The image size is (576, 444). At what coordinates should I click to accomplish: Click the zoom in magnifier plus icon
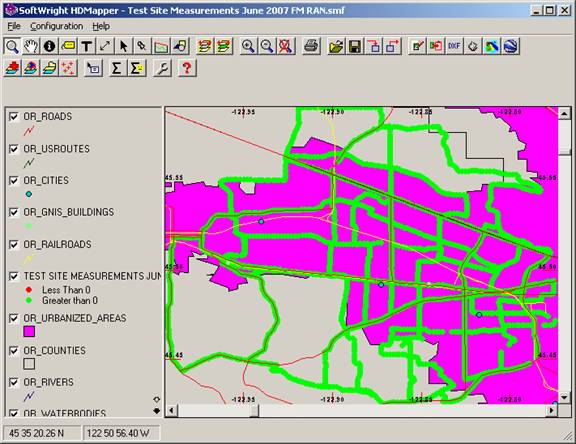(x=248, y=46)
